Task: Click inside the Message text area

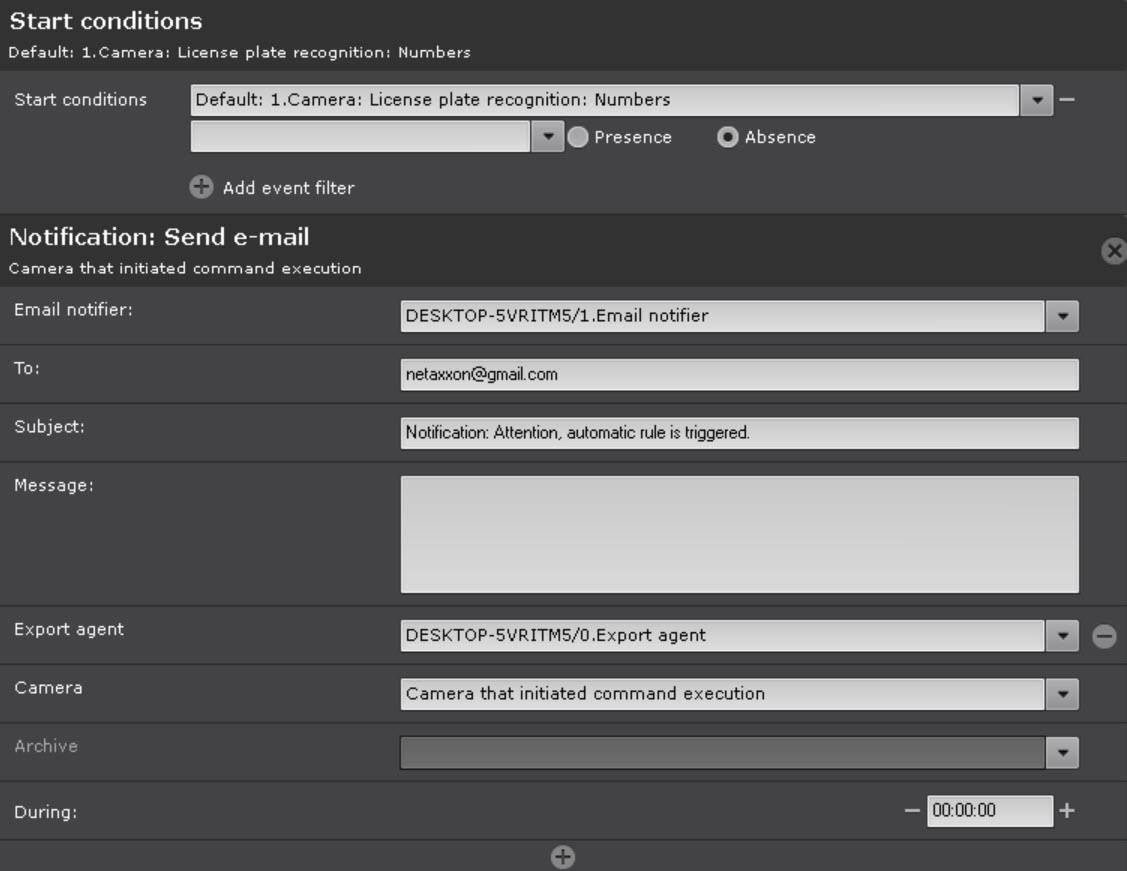Action: point(739,534)
